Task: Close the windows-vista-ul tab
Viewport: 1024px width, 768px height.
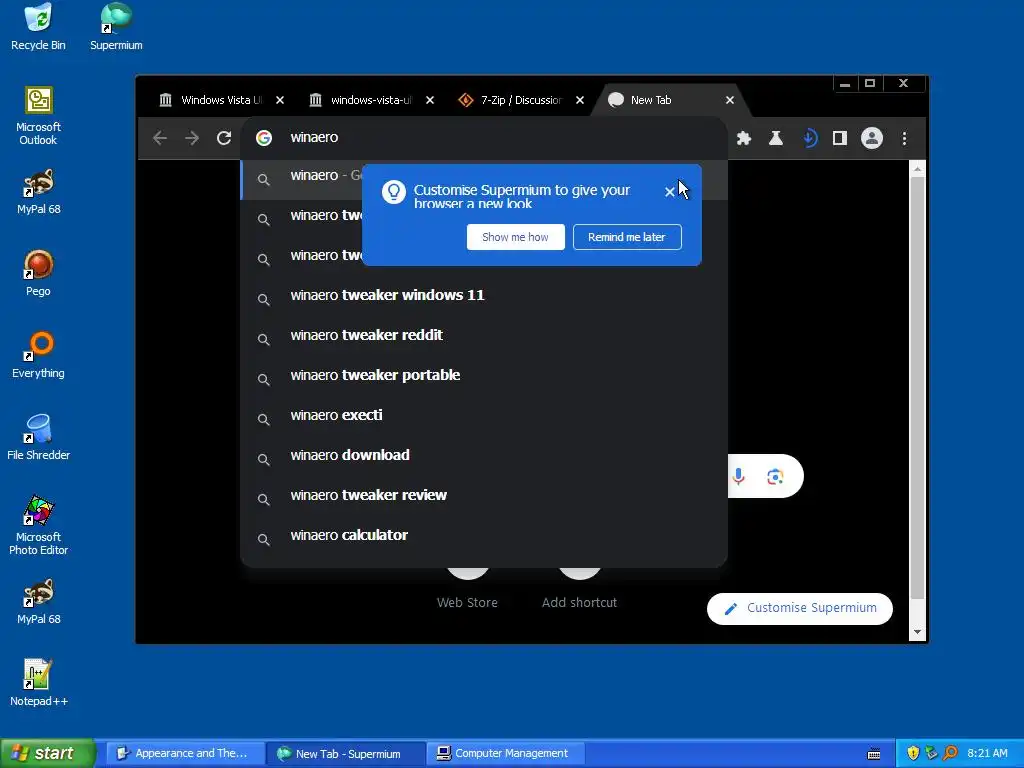Action: click(430, 100)
